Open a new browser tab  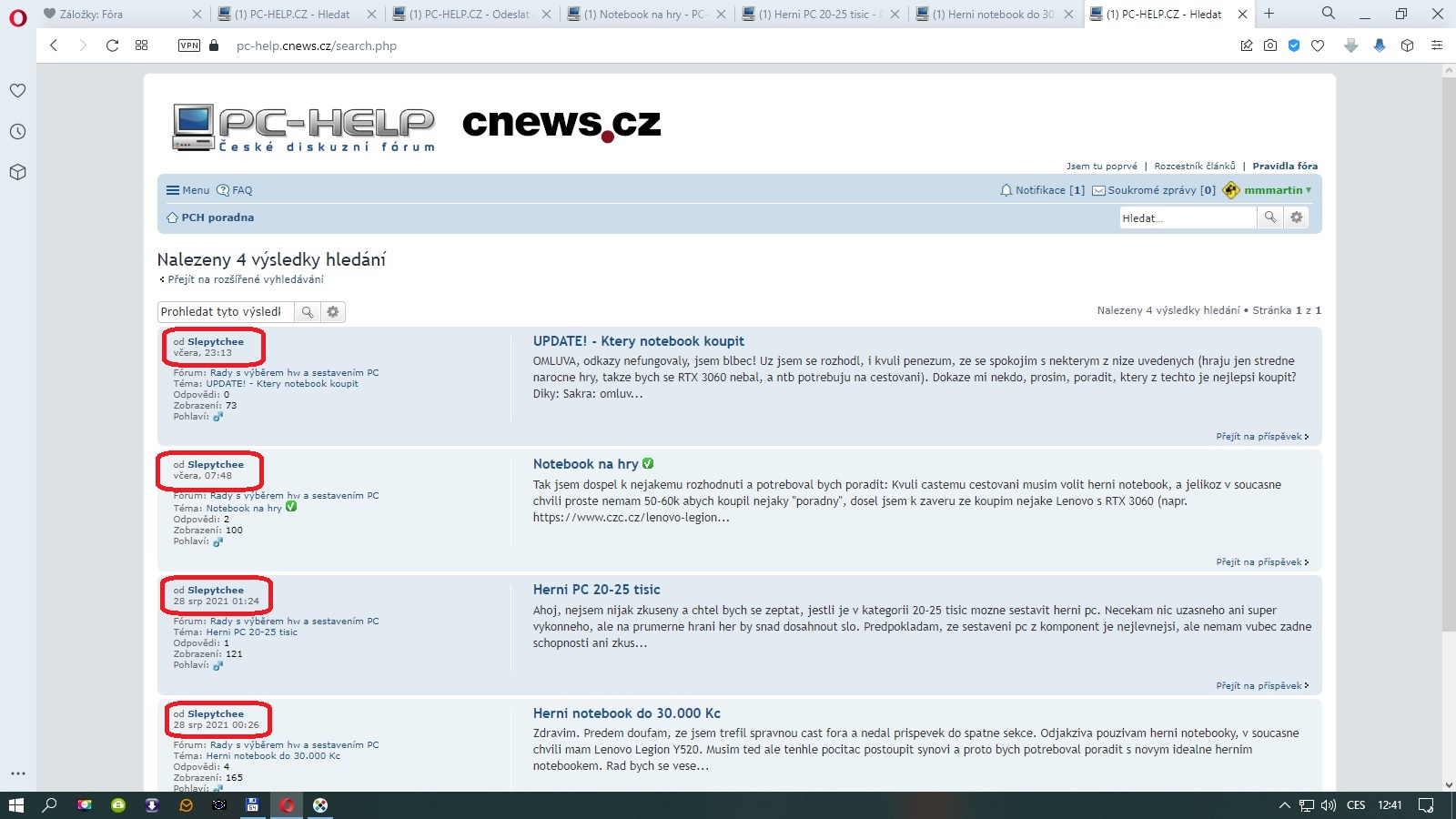(1269, 14)
